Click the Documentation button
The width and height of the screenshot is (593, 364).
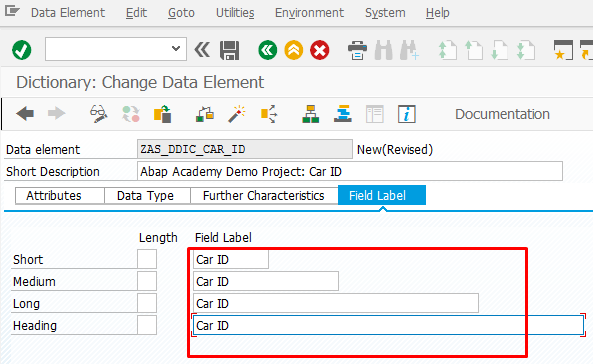coord(502,114)
